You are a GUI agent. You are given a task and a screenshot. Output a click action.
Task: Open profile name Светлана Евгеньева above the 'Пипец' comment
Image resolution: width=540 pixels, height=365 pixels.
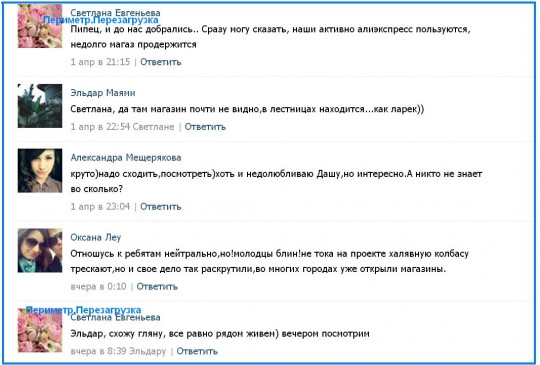click(x=115, y=13)
